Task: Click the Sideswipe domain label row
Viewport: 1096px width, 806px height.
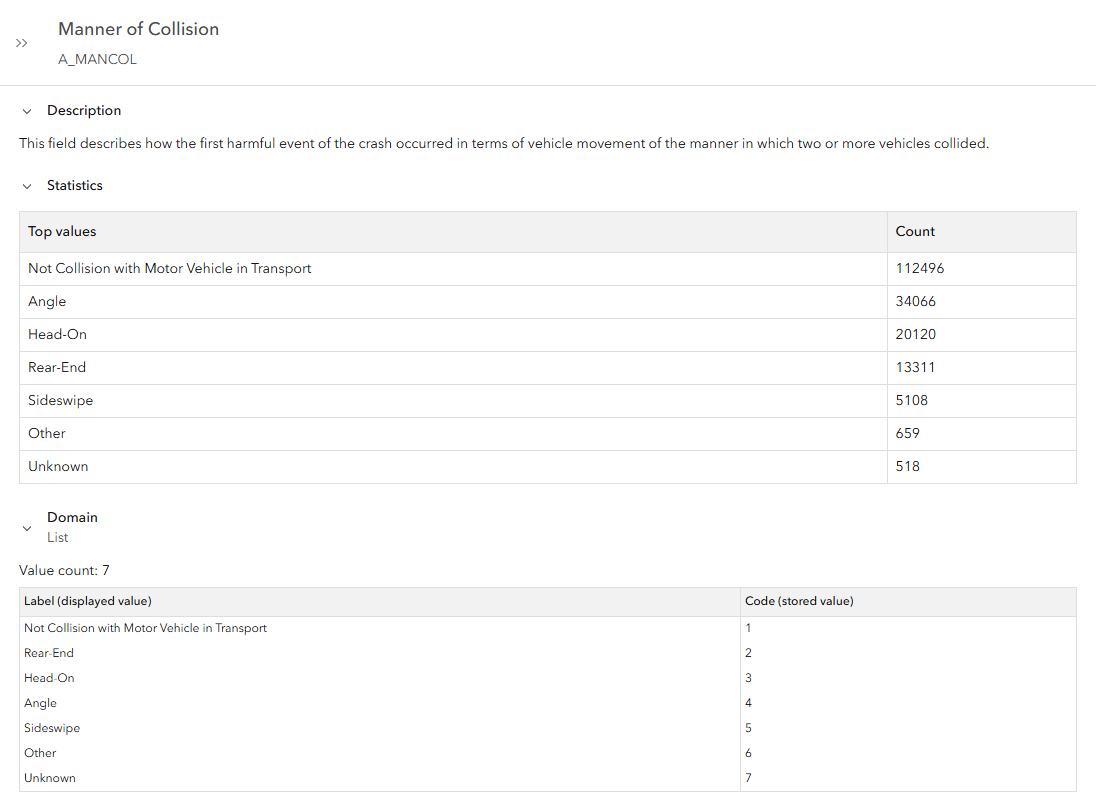Action: coord(52,728)
